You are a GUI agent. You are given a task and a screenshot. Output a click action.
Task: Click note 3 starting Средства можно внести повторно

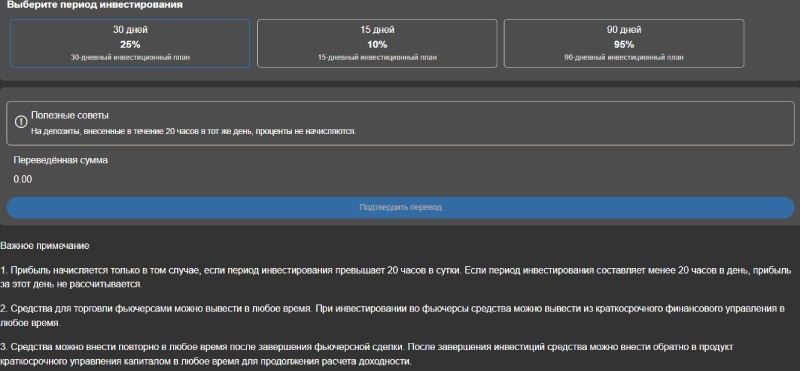pyautogui.click(x=367, y=354)
